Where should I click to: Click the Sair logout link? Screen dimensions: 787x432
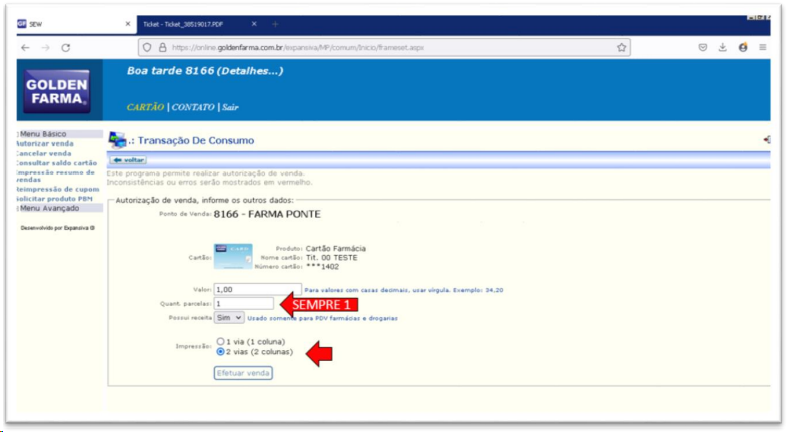[230, 107]
